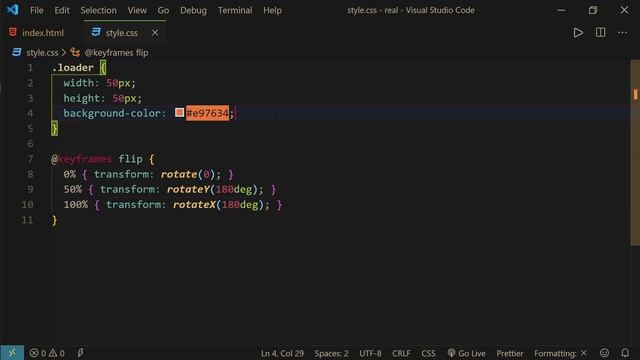The image size is (640, 360).
Task: Change file encoding via UTF-8
Action: click(370, 353)
